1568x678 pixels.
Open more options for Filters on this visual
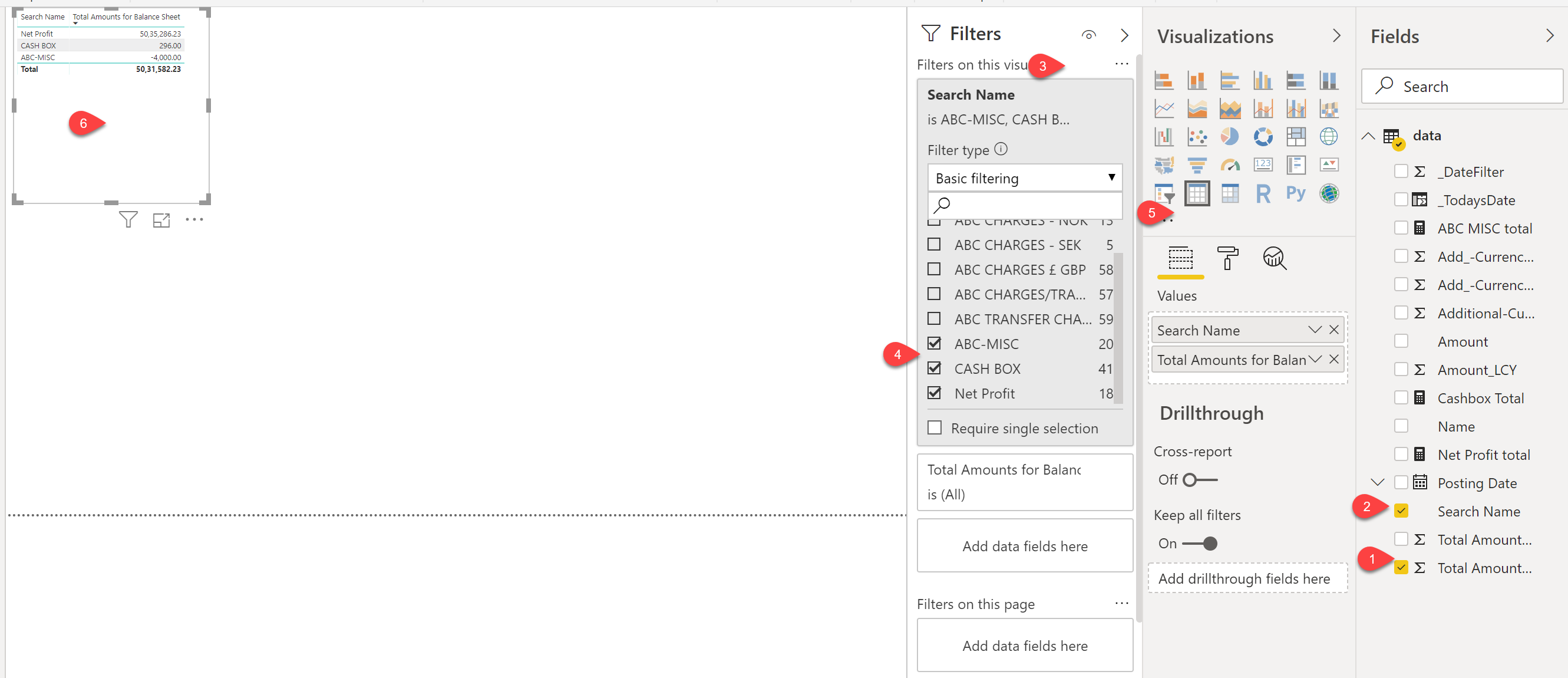pos(1121,63)
